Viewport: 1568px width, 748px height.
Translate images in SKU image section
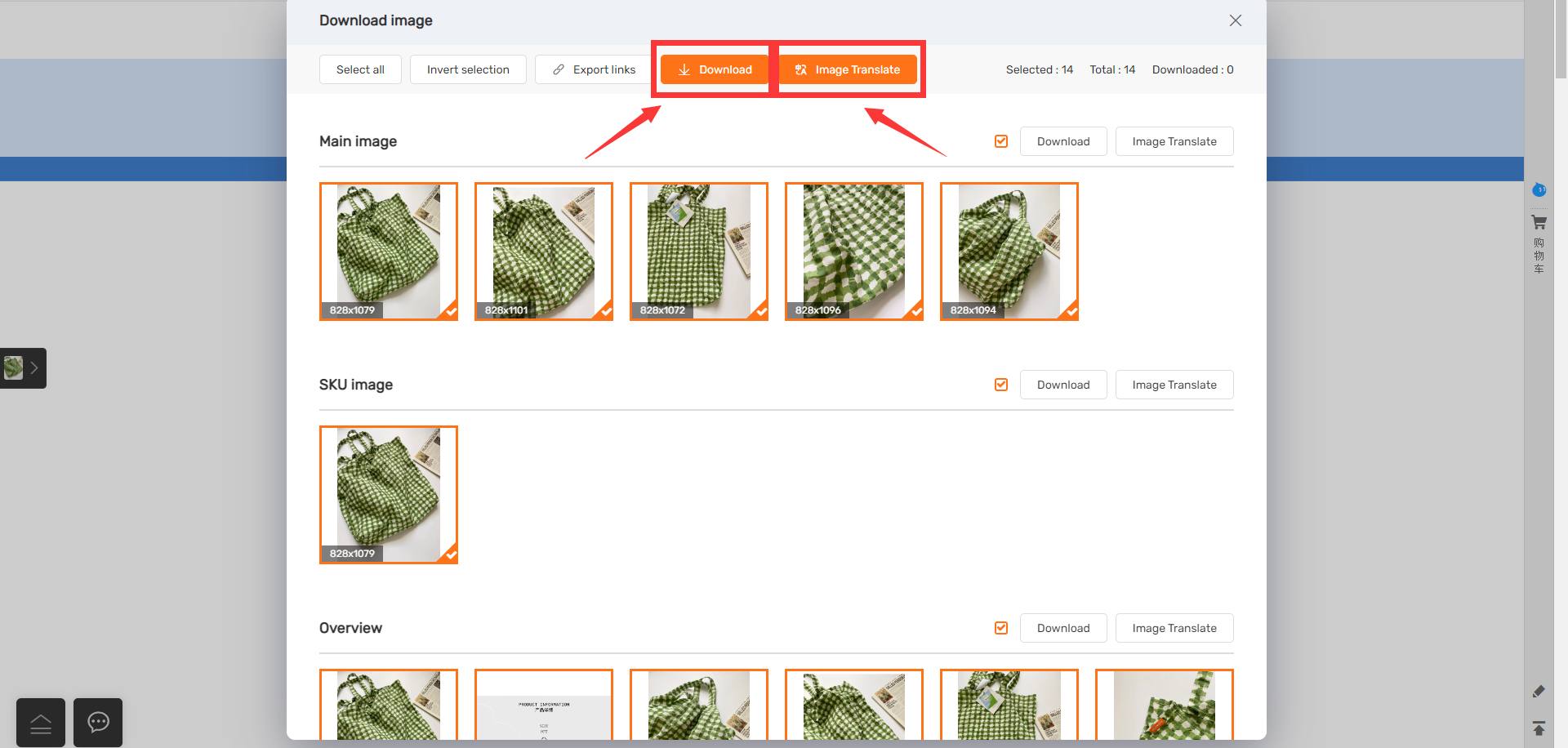(x=1174, y=385)
